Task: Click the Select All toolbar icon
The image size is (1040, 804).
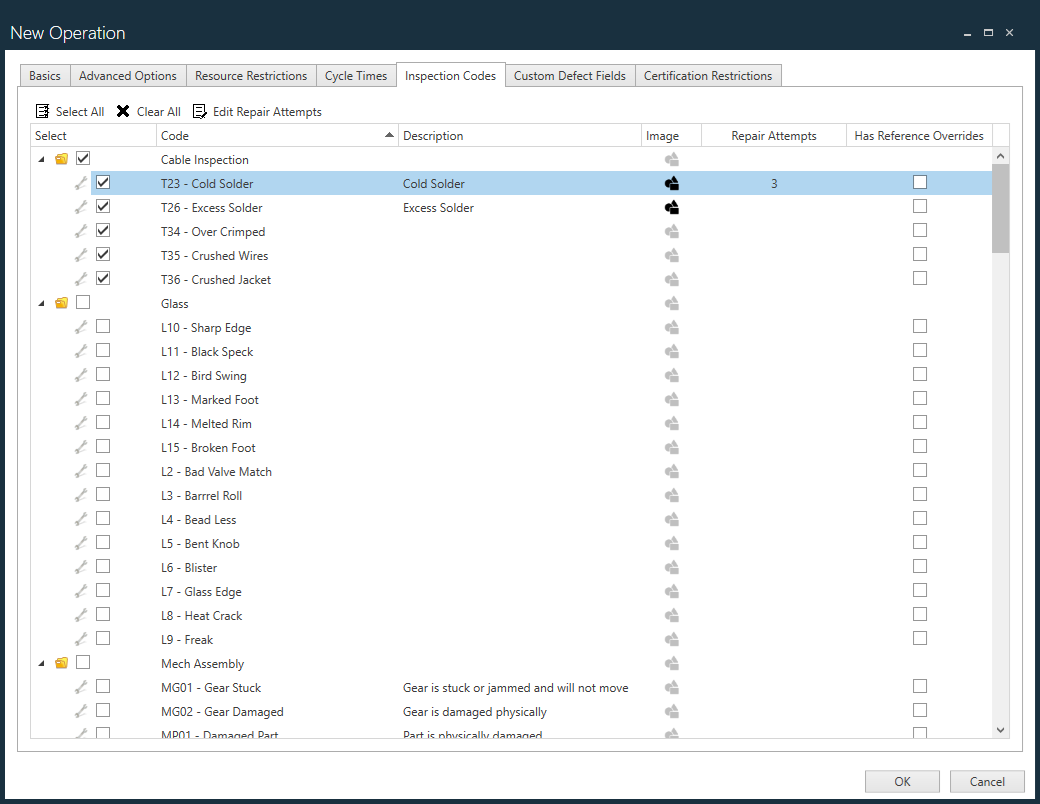Action: click(x=42, y=111)
